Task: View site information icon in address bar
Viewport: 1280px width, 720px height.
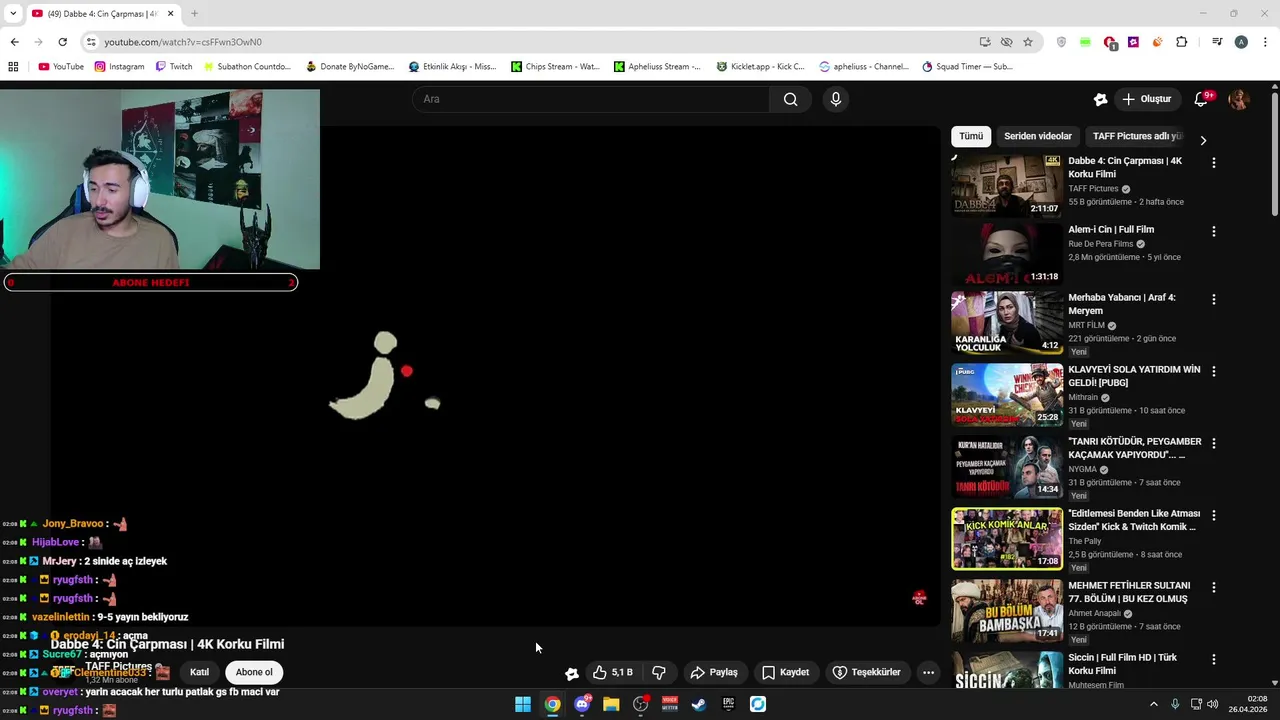Action: click(x=91, y=42)
